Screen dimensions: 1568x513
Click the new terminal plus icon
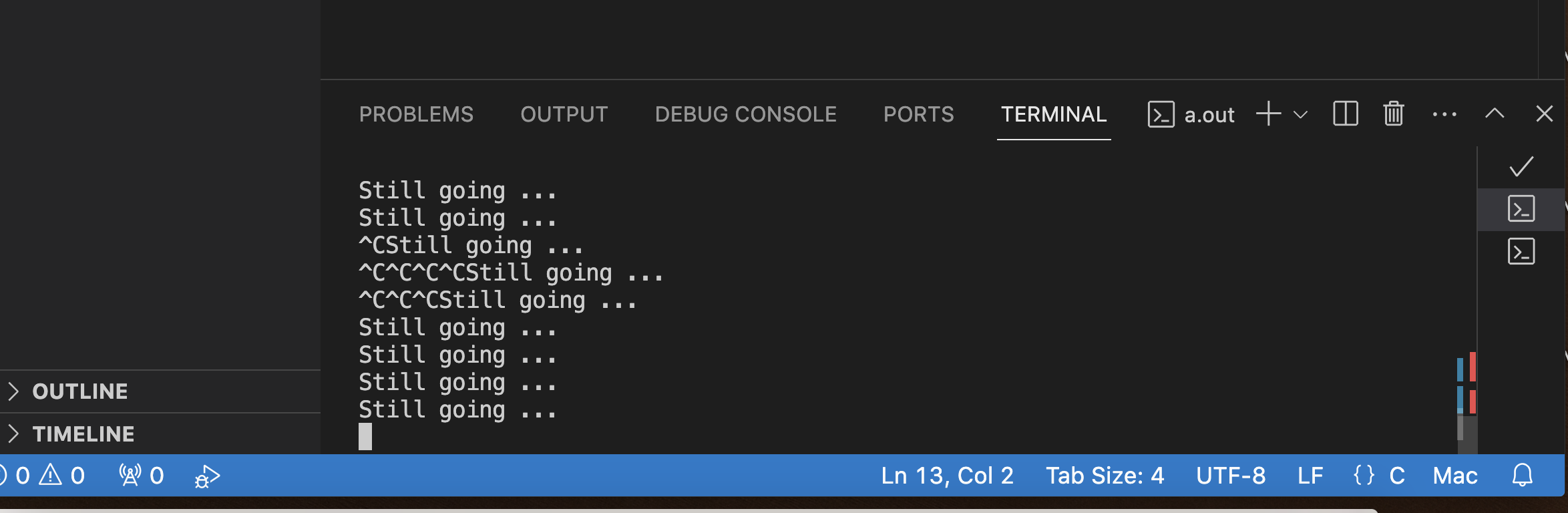tap(1268, 114)
